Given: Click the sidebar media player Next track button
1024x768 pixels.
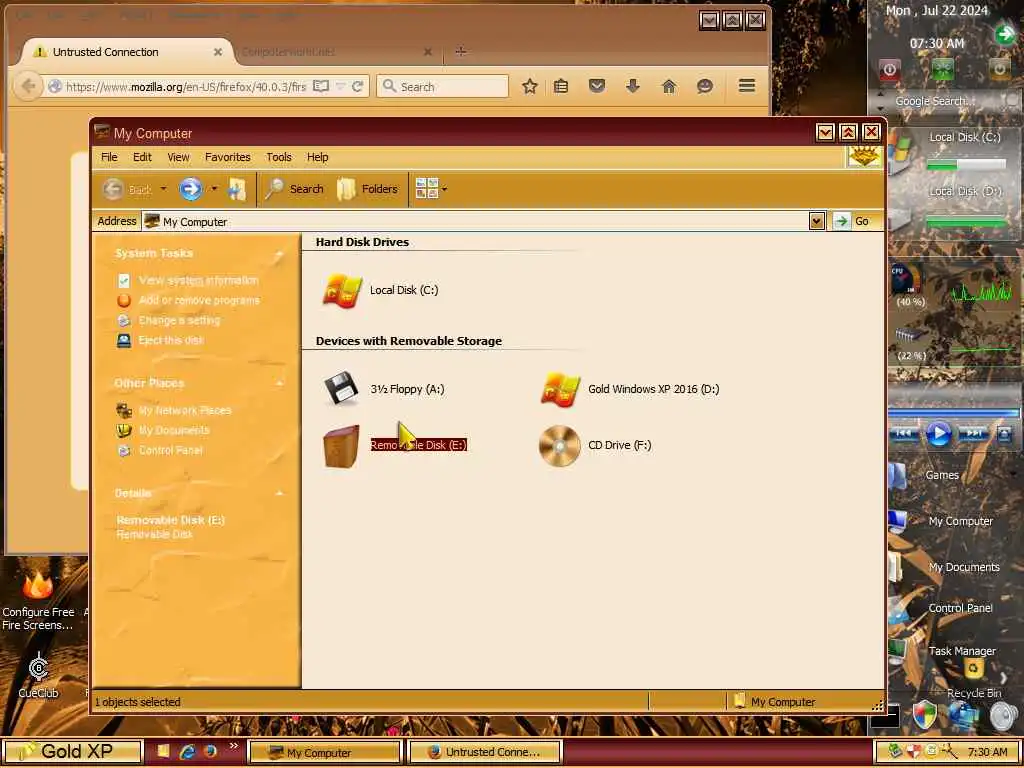Looking at the screenshot, I should coord(973,433).
